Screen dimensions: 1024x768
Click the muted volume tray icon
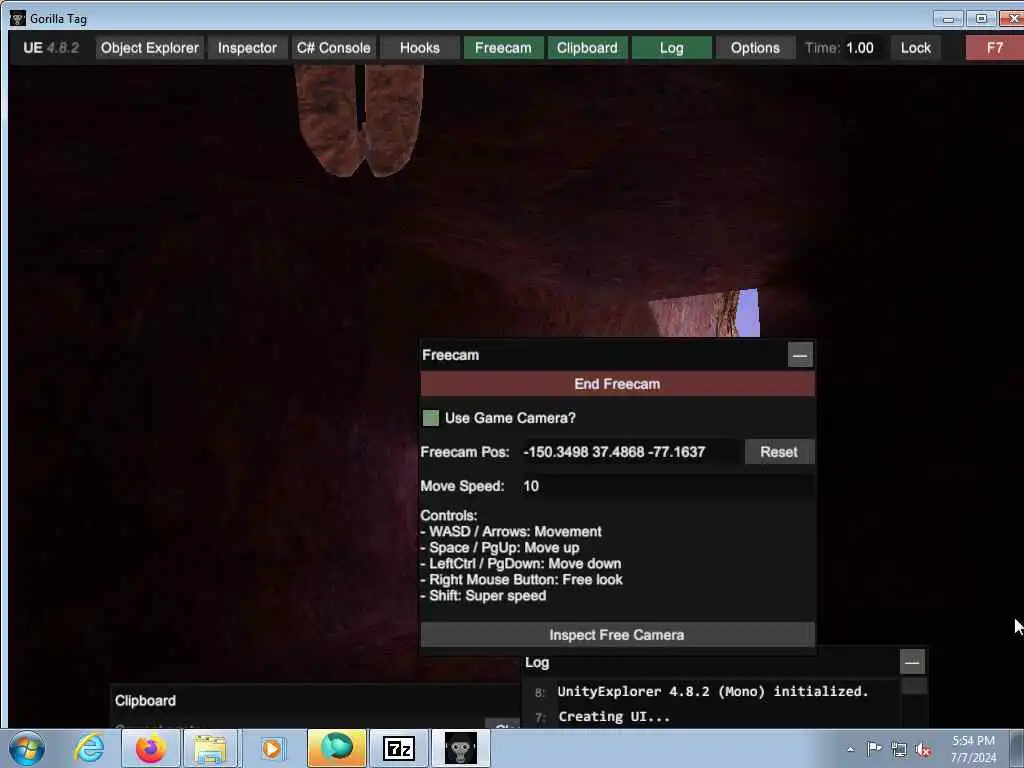(x=923, y=749)
